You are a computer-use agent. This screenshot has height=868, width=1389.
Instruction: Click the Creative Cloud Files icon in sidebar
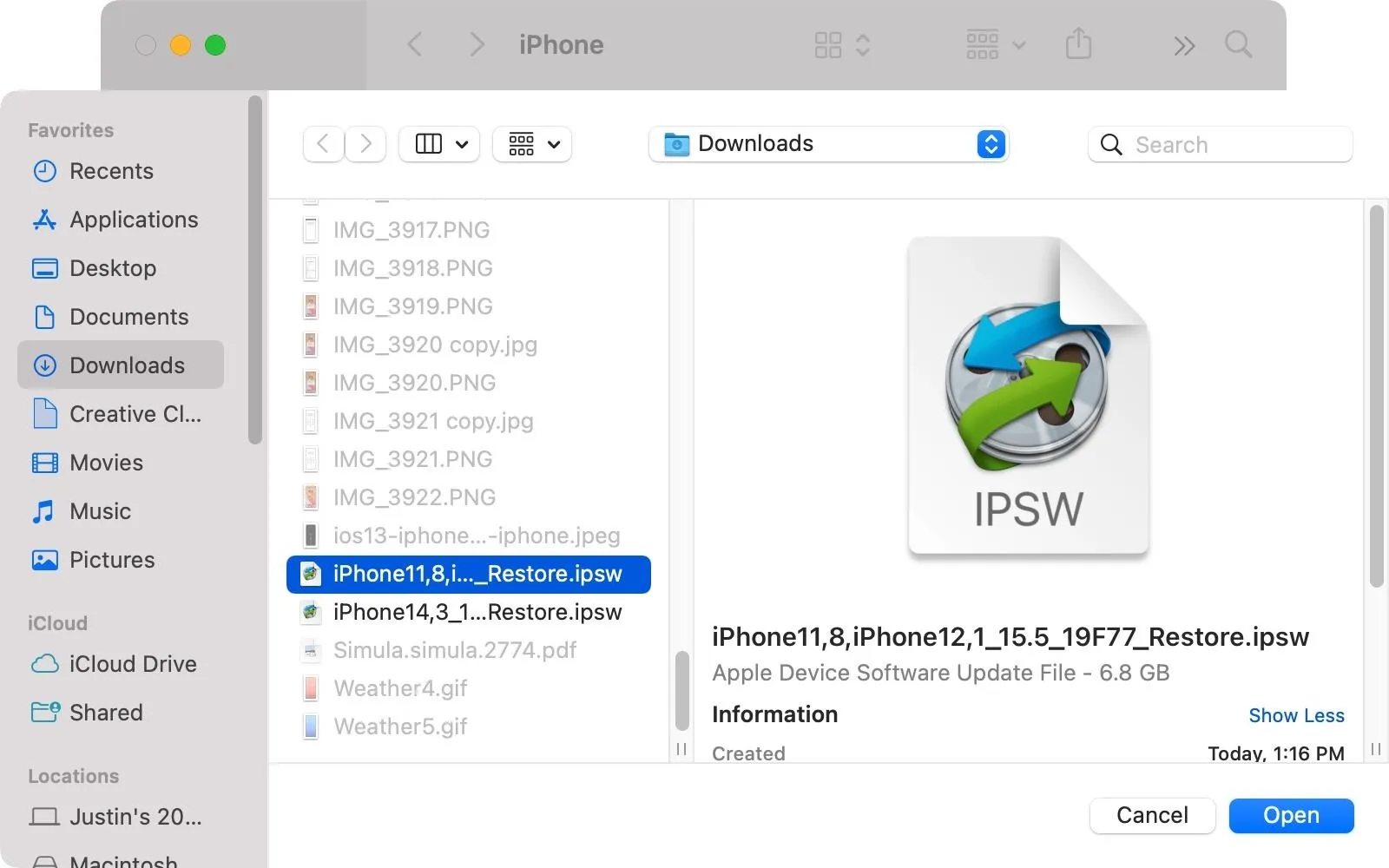[45, 414]
